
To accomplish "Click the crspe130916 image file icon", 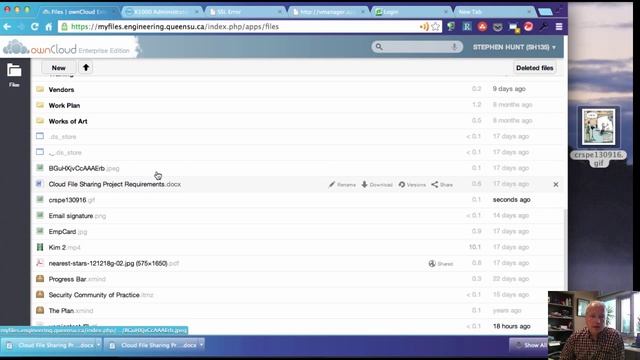I will tap(40, 200).
